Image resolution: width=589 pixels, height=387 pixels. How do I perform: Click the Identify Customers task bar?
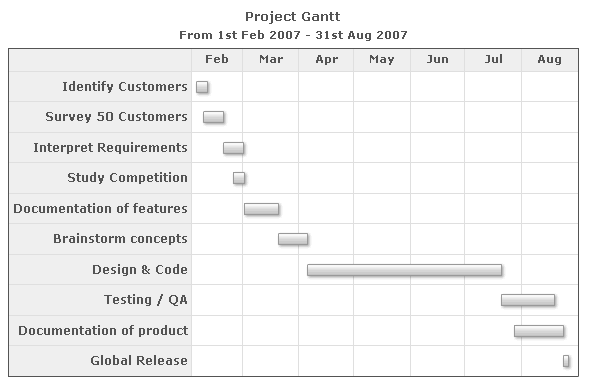click(x=202, y=87)
